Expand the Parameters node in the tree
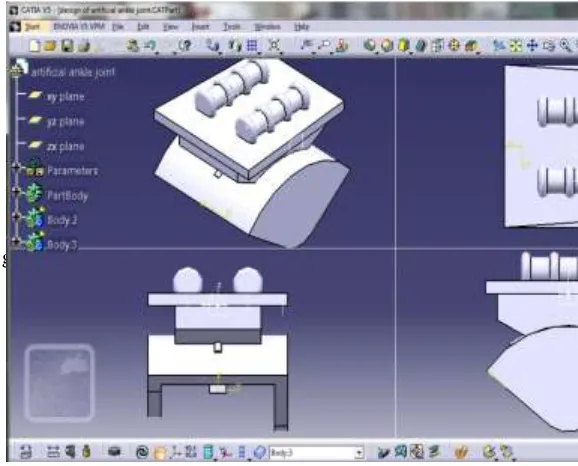This screenshot has height=466, width=578. pos(16,167)
